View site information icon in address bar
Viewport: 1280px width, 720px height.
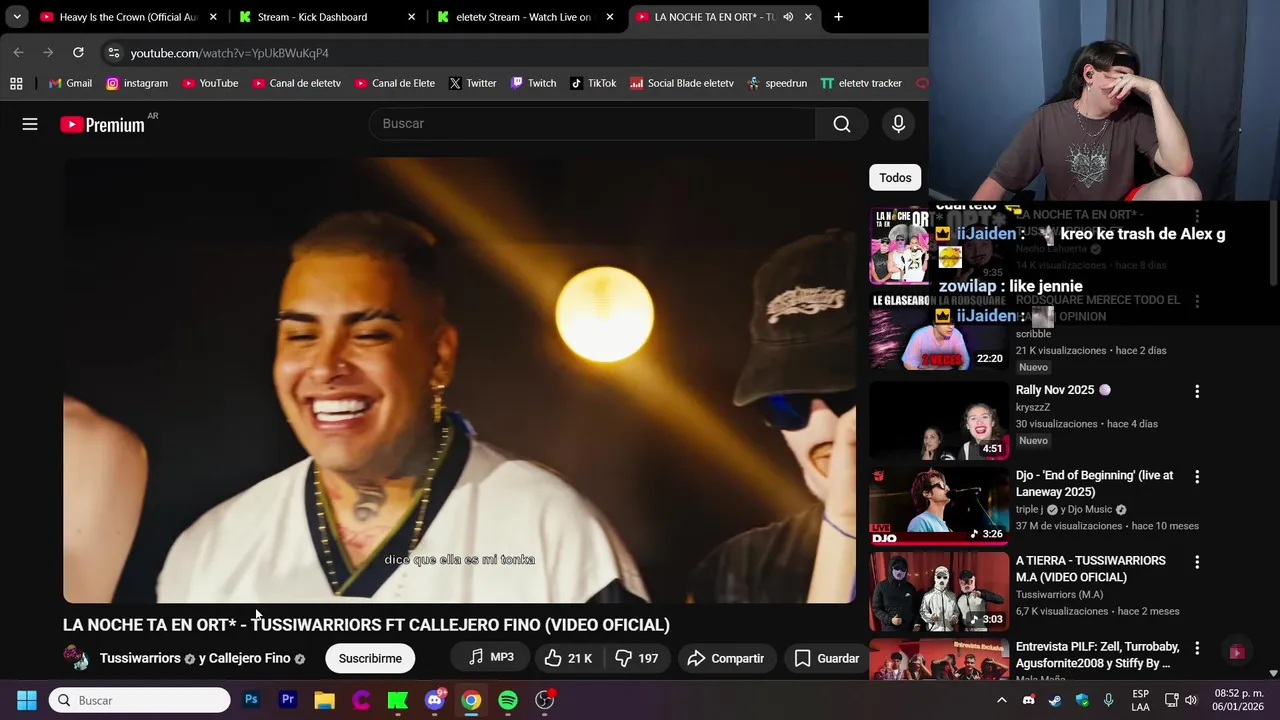[x=113, y=53]
